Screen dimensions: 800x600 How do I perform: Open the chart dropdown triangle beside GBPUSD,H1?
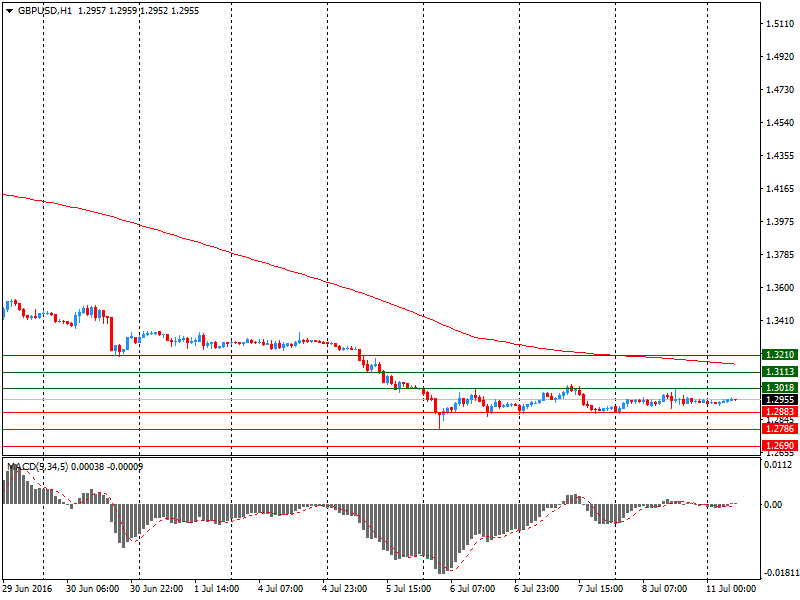click(x=9, y=11)
